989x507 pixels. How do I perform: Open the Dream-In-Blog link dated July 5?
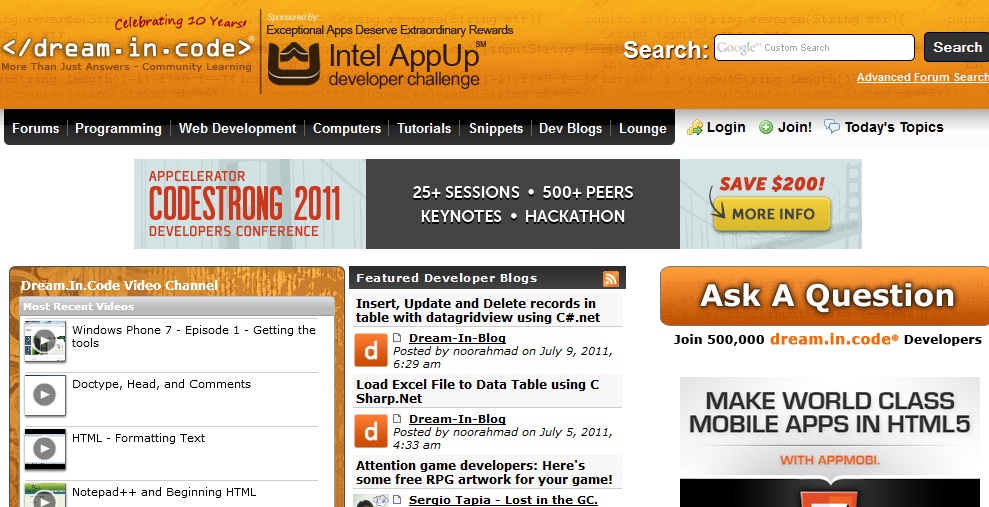pos(457,419)
